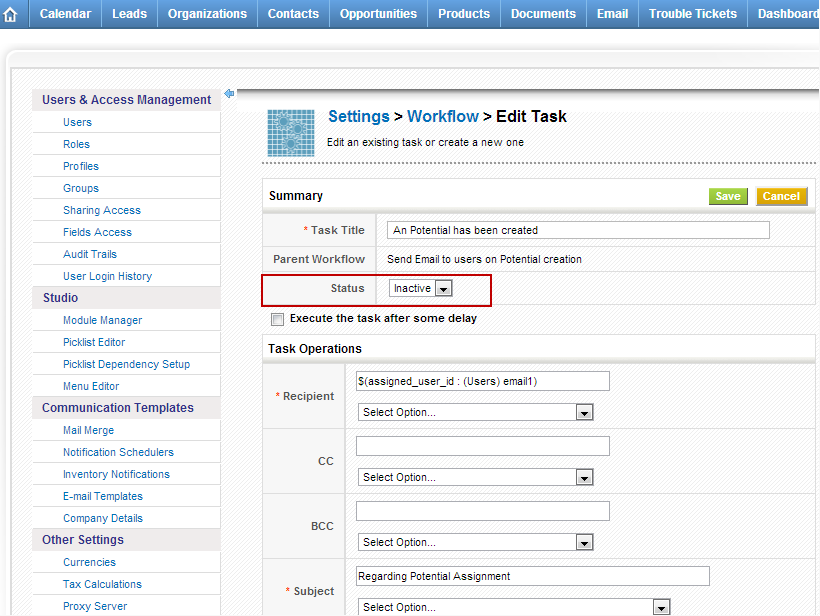
Task: Click into the empty CC text field
Action: [x=482, y=446]
